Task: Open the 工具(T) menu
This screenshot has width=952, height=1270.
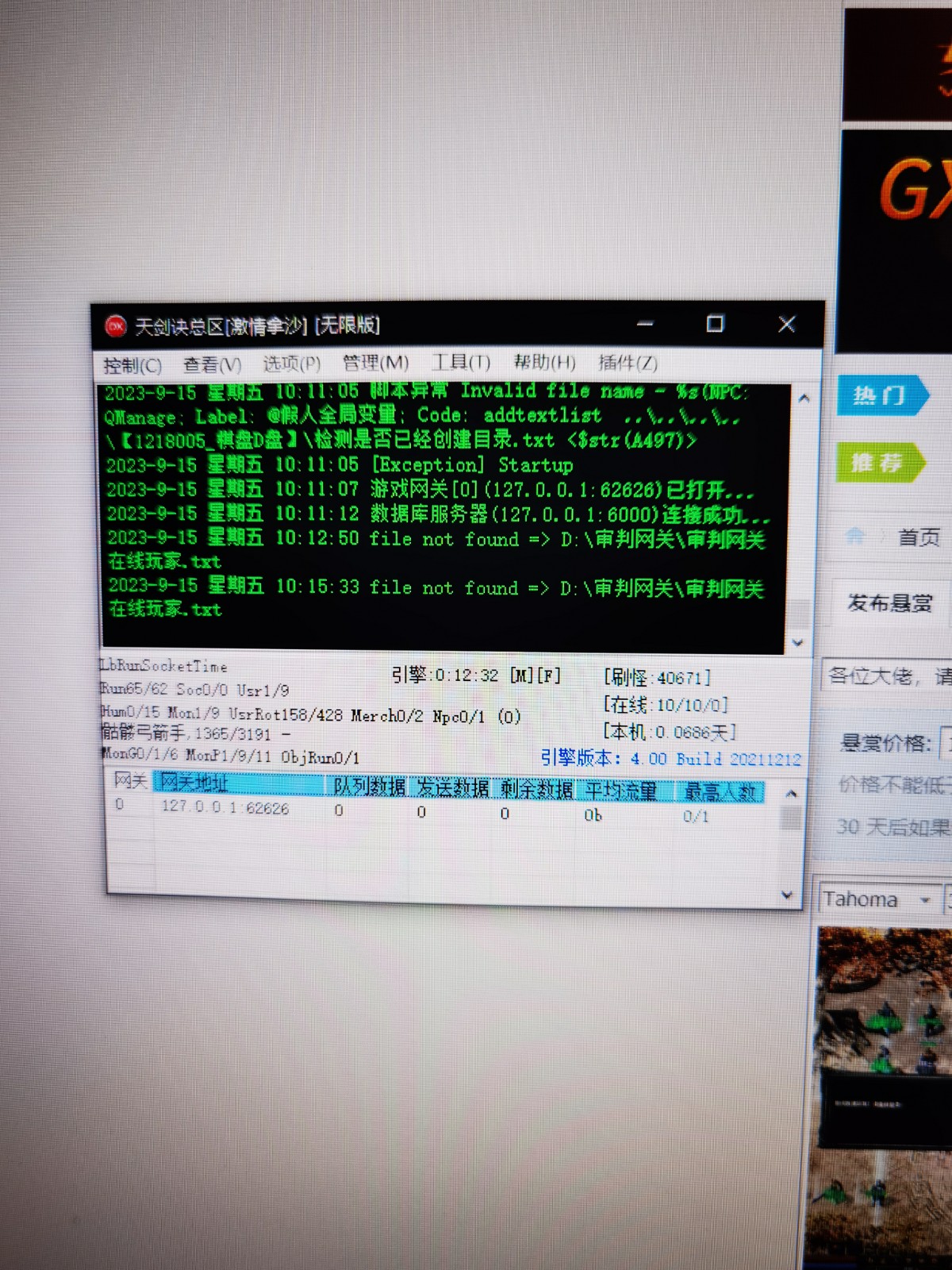Action: point(461,363)
